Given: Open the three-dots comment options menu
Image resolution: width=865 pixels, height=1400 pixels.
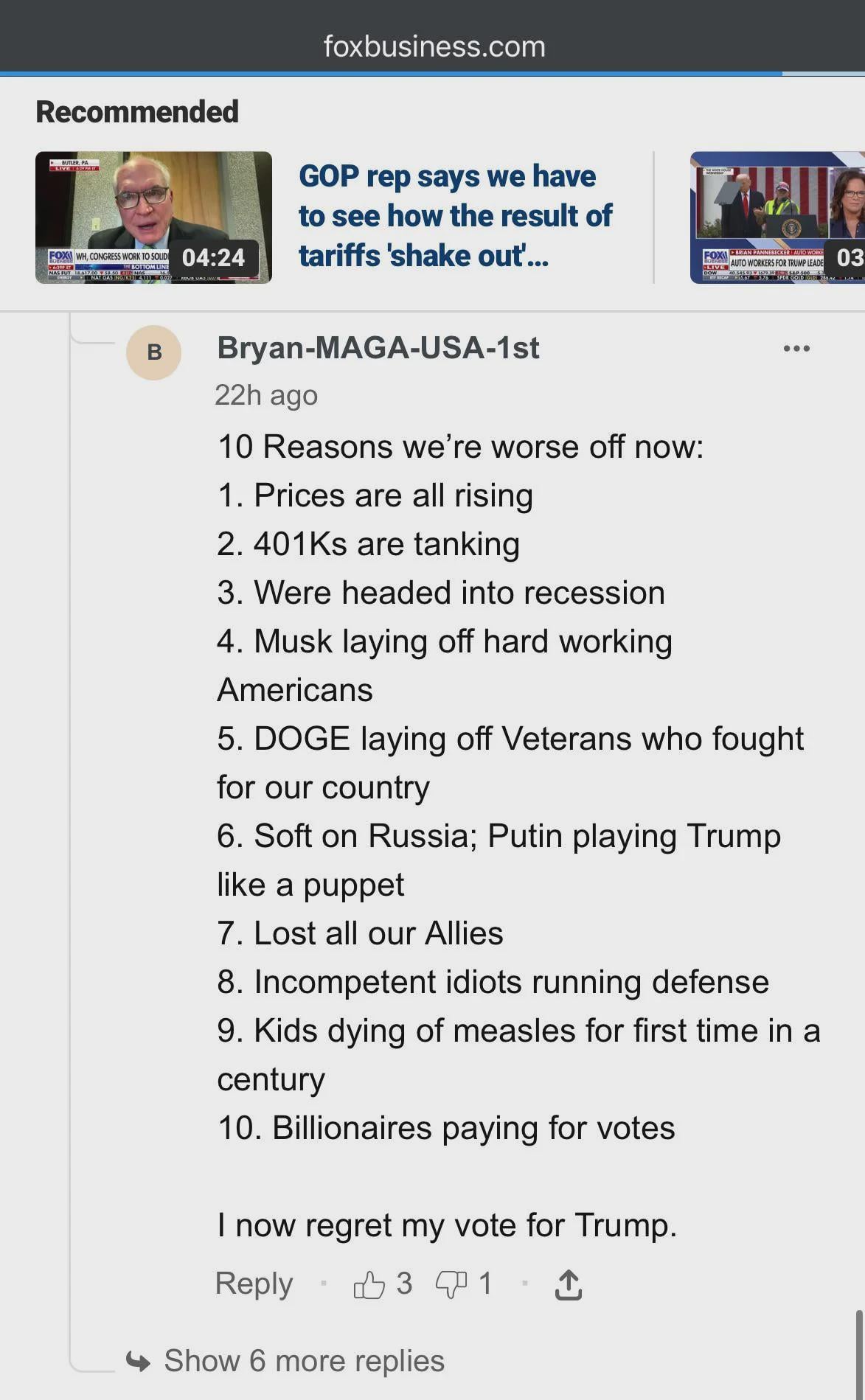Looking at the screenshot, I should tap(796, 348).
